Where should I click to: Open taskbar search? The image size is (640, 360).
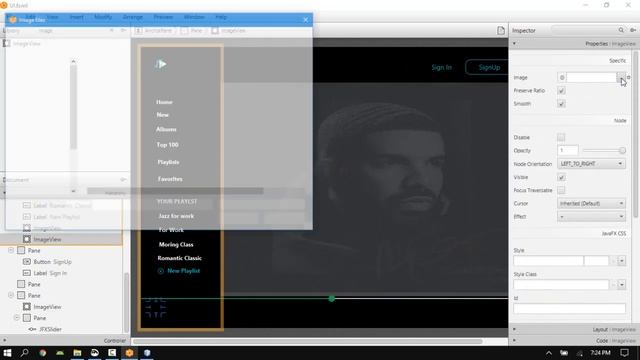click(x=24, y=353)
